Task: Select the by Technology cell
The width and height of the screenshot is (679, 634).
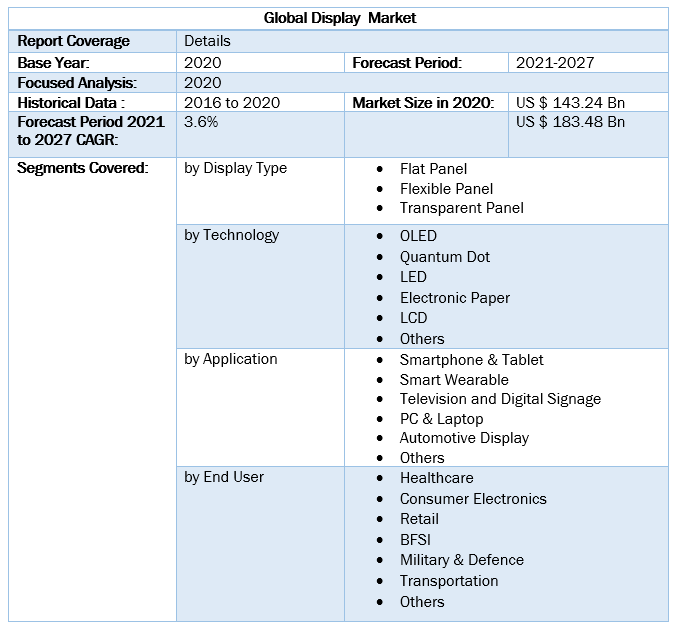Action: (x=231, y=235)
